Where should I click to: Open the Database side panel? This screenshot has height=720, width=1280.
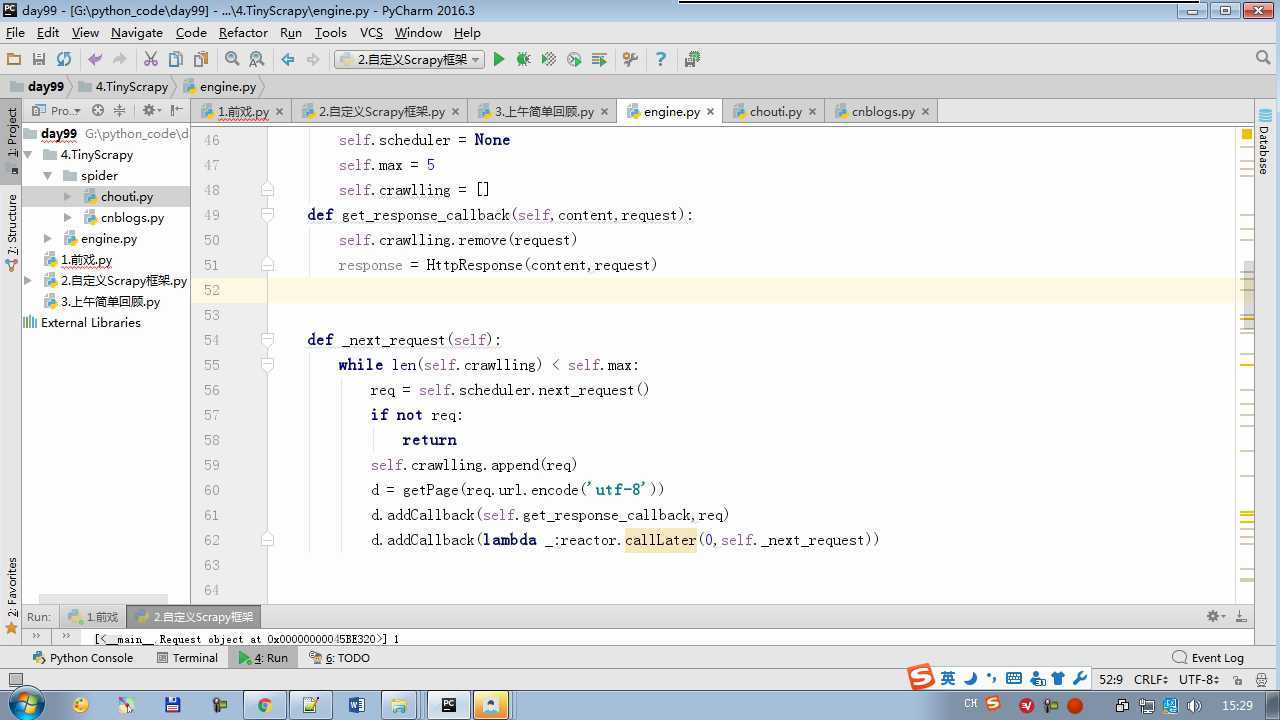click(x=1265, y=142)
